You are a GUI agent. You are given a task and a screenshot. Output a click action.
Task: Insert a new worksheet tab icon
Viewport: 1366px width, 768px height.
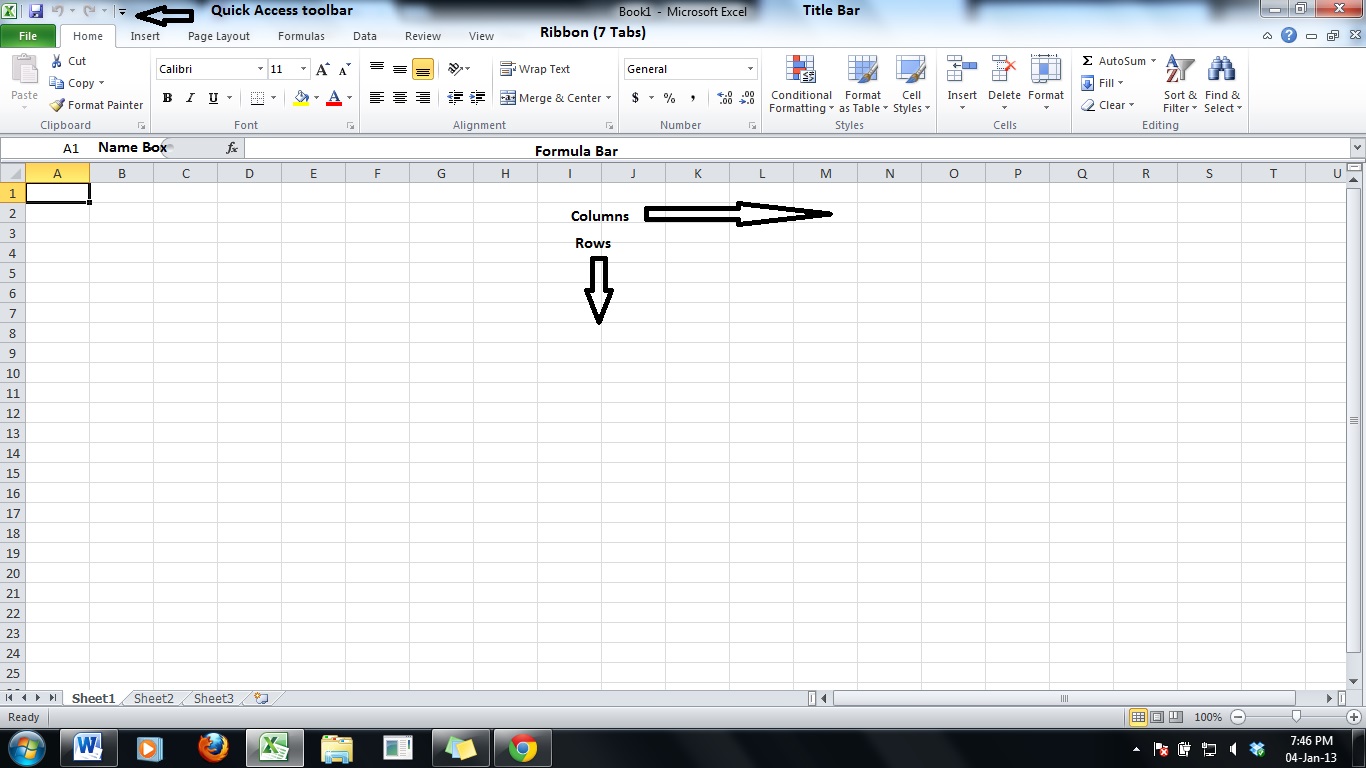pyautogui.click(x=261, y=698)
